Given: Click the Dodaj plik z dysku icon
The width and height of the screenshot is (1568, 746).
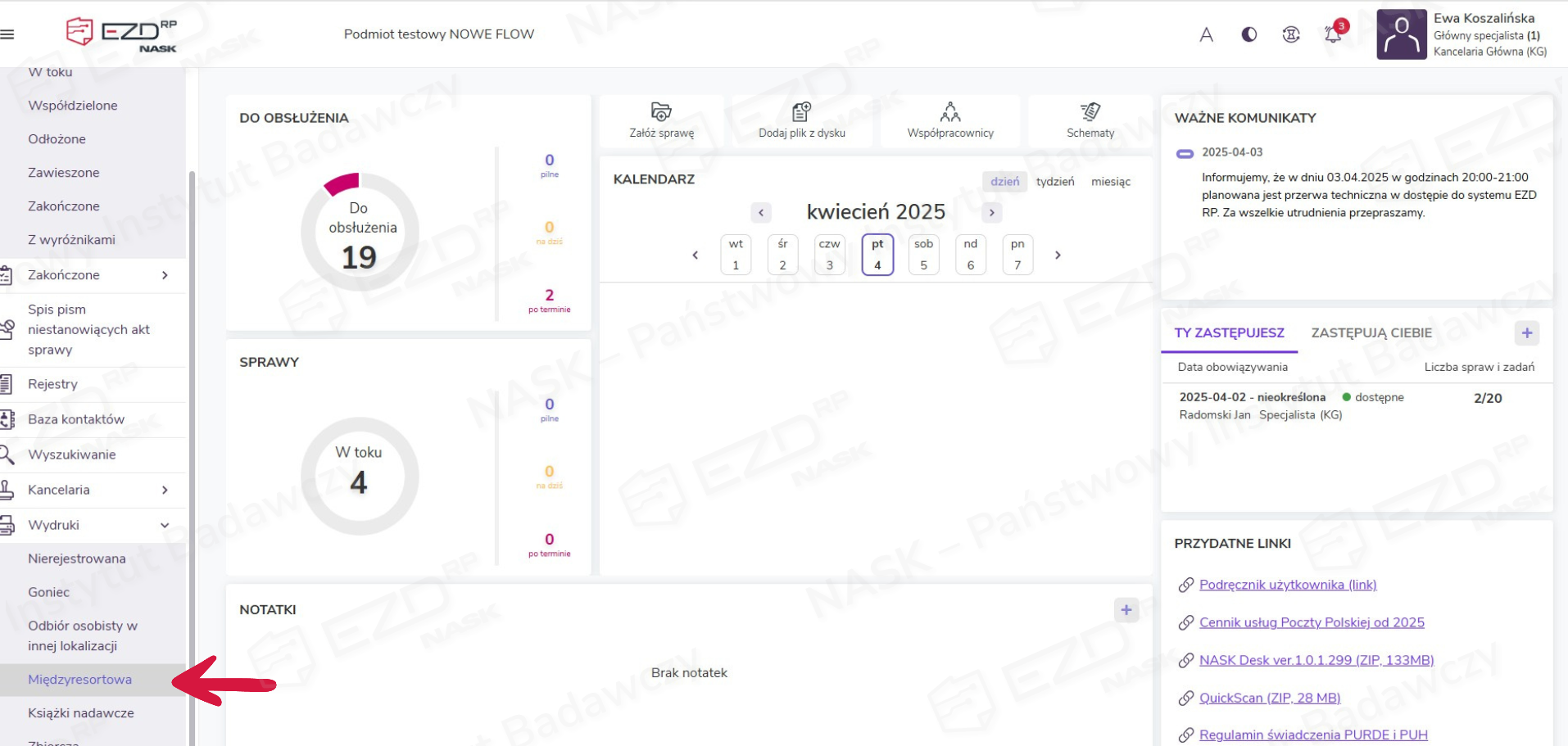Looking at the screenshot, I should [801, 111].
